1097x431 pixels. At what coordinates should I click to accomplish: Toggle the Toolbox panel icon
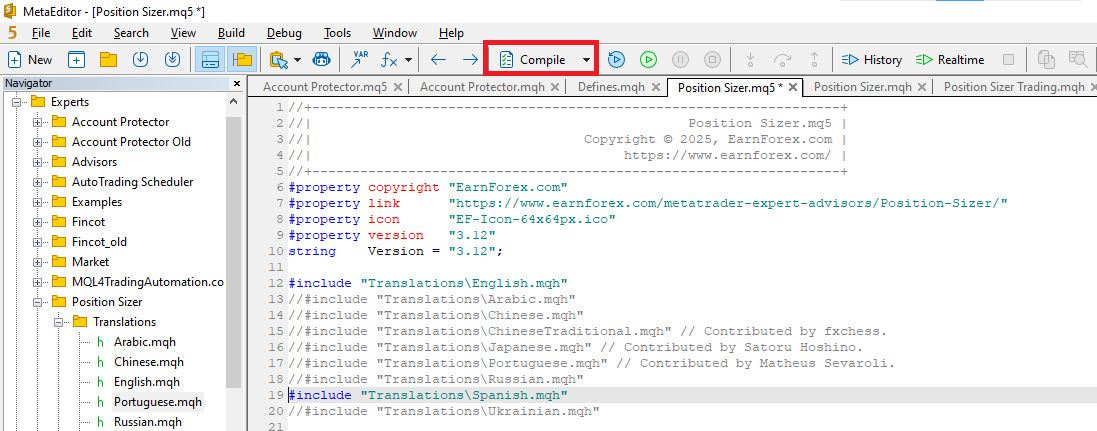click(209, 59)
